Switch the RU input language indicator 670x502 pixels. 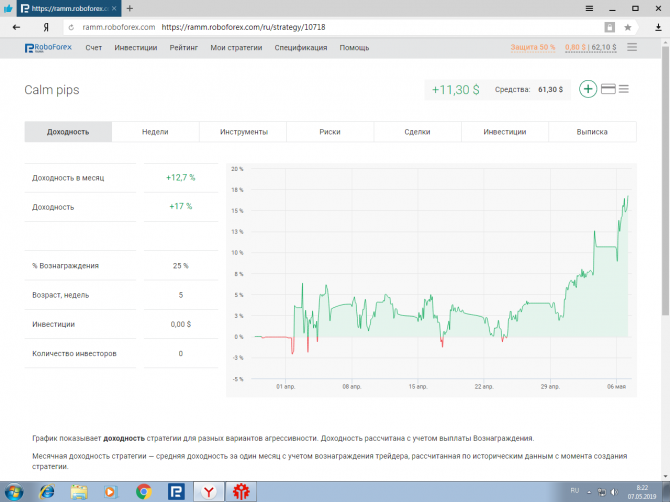[x=575, y=490]
